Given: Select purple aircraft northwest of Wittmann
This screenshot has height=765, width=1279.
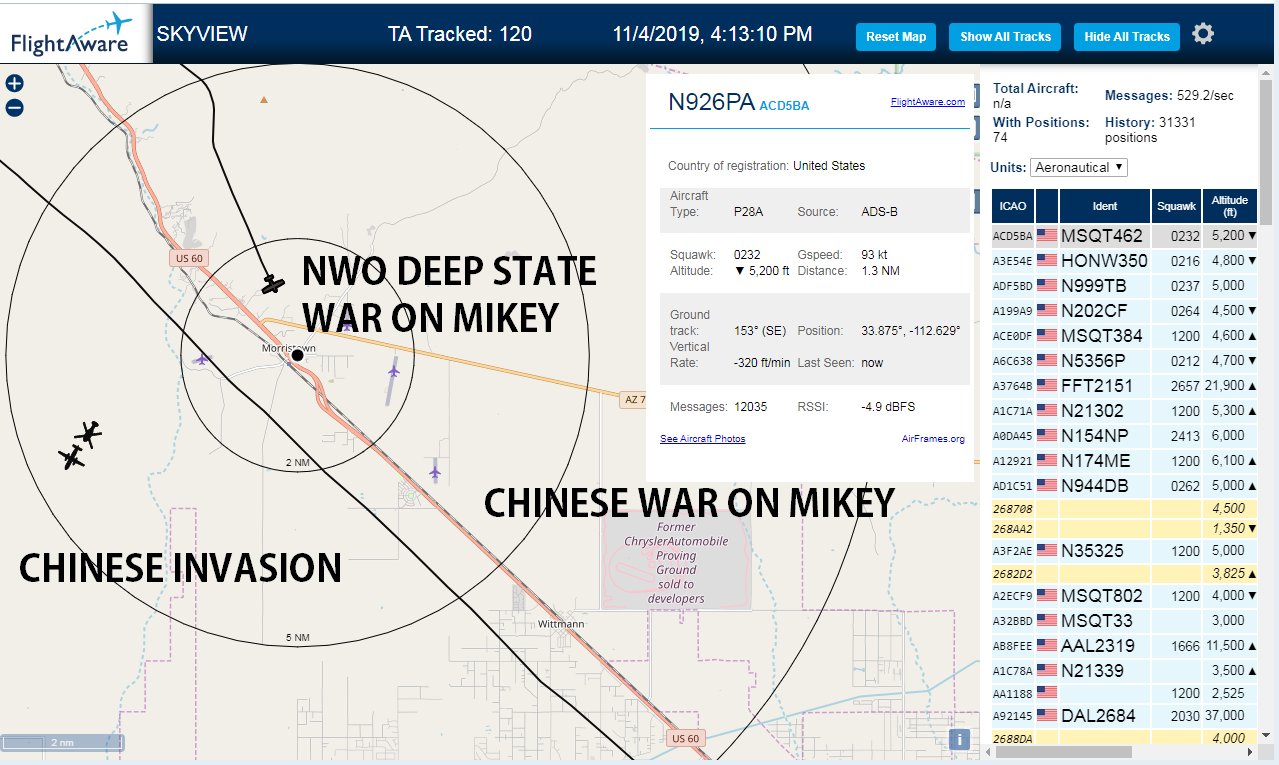Looking at the screenshot, I should 435,470.
